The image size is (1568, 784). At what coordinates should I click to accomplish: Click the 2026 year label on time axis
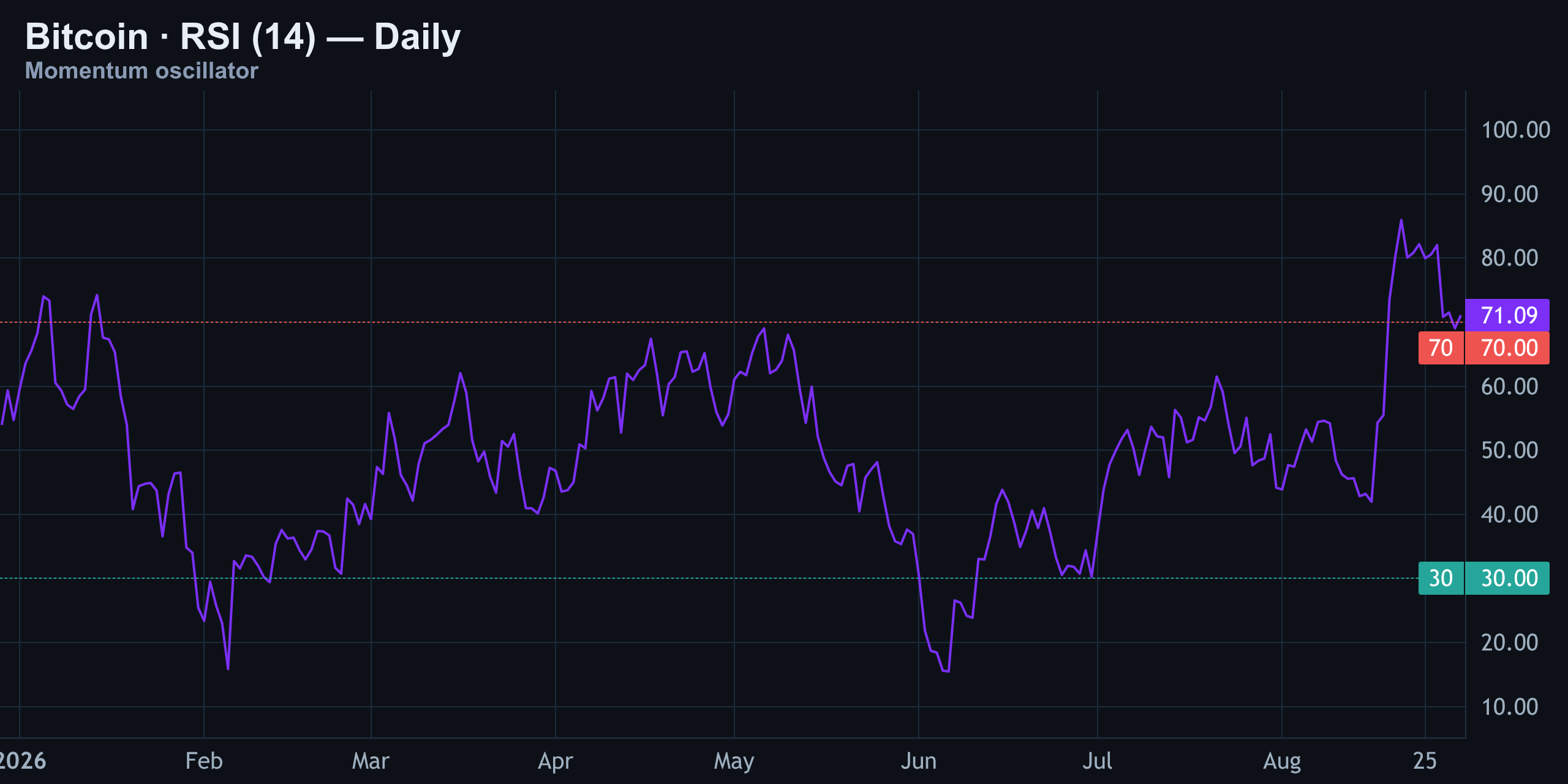(x=23, y=761)
